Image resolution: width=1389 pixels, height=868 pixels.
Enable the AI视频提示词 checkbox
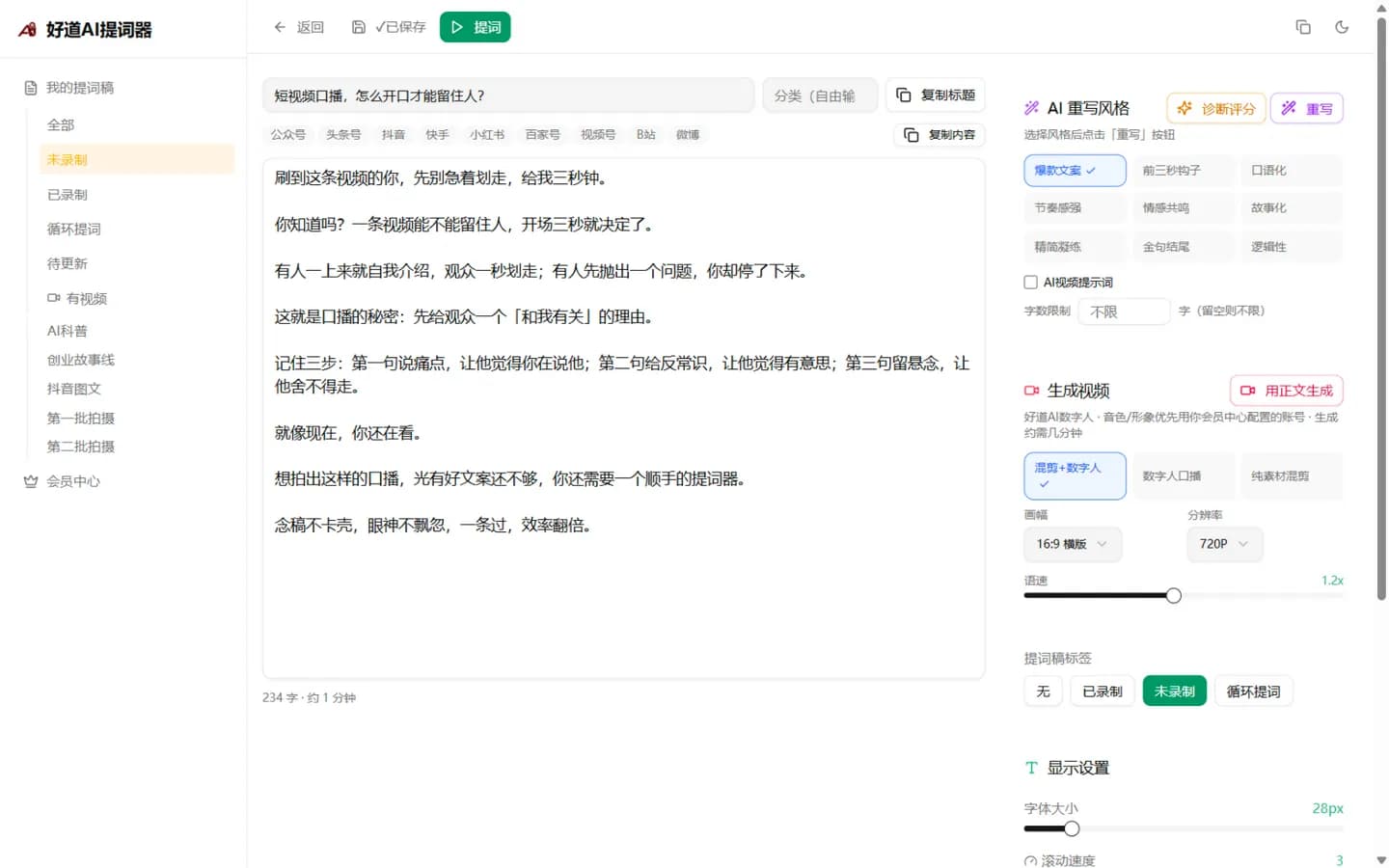pyautogui.click(x=1030, y=283)
